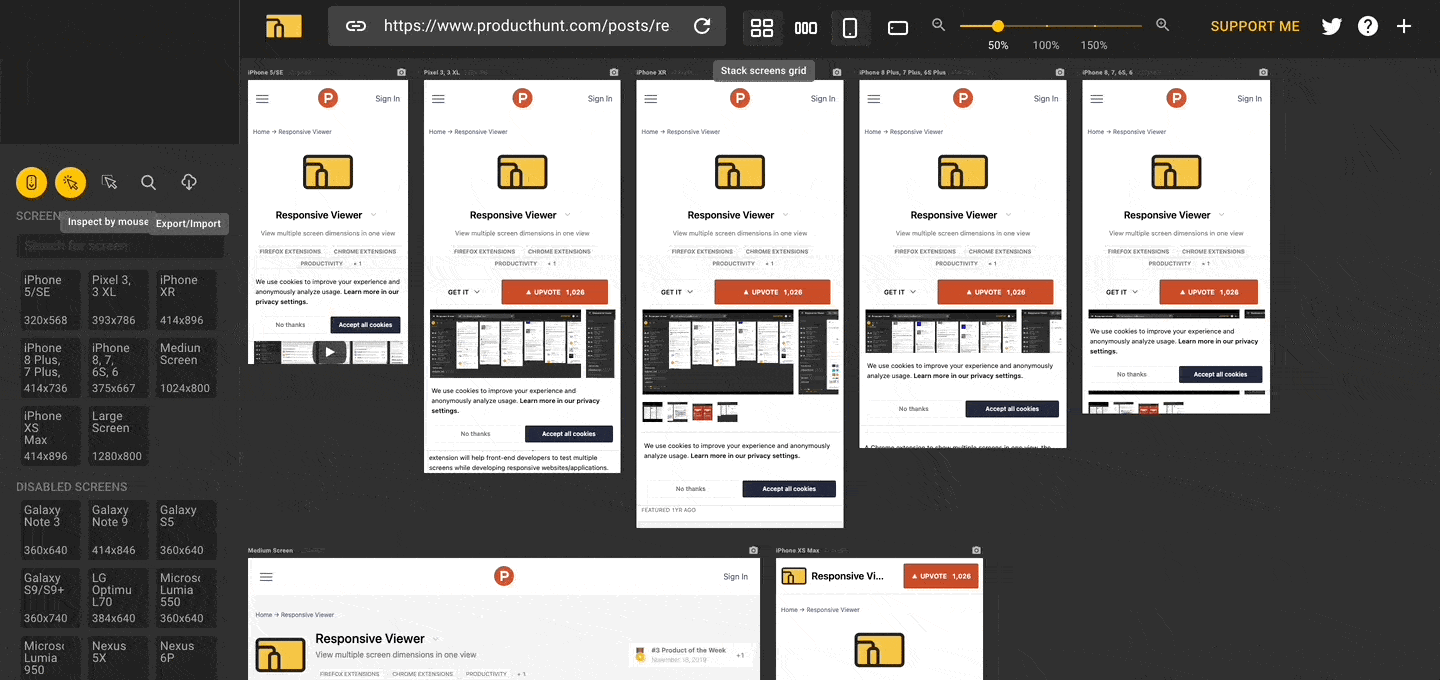Click the zoom out magnifier icon
This screenshot has height=680, width=1440.
point(938,25)
